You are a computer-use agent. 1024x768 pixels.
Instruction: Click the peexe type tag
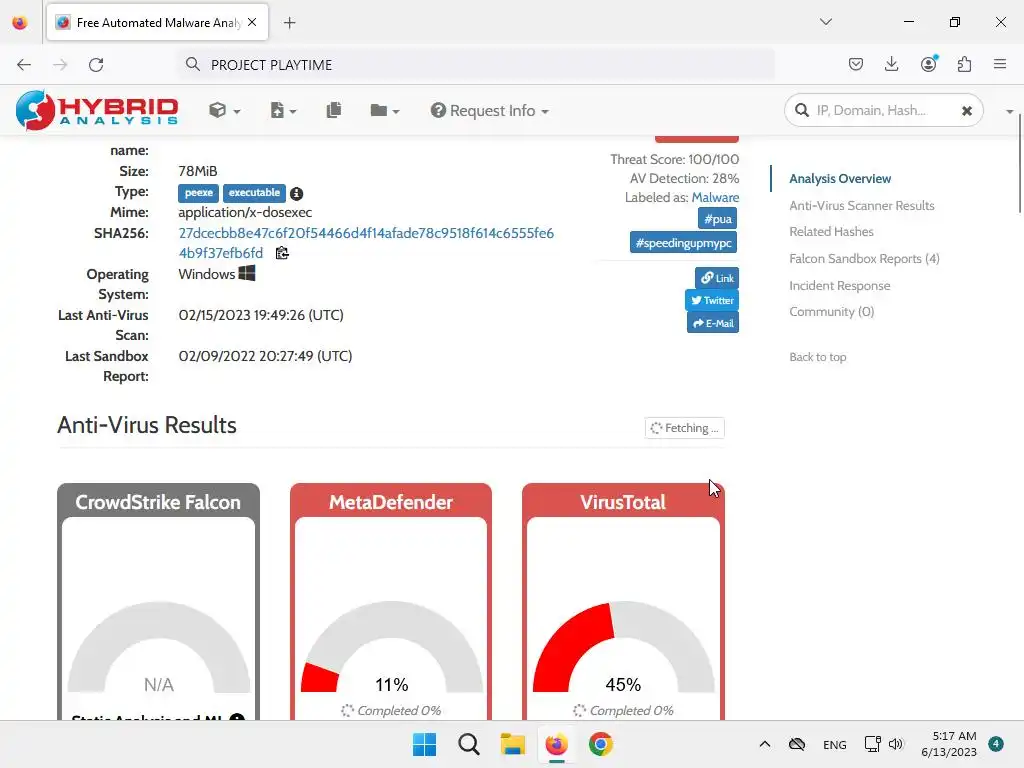point(198,193)
